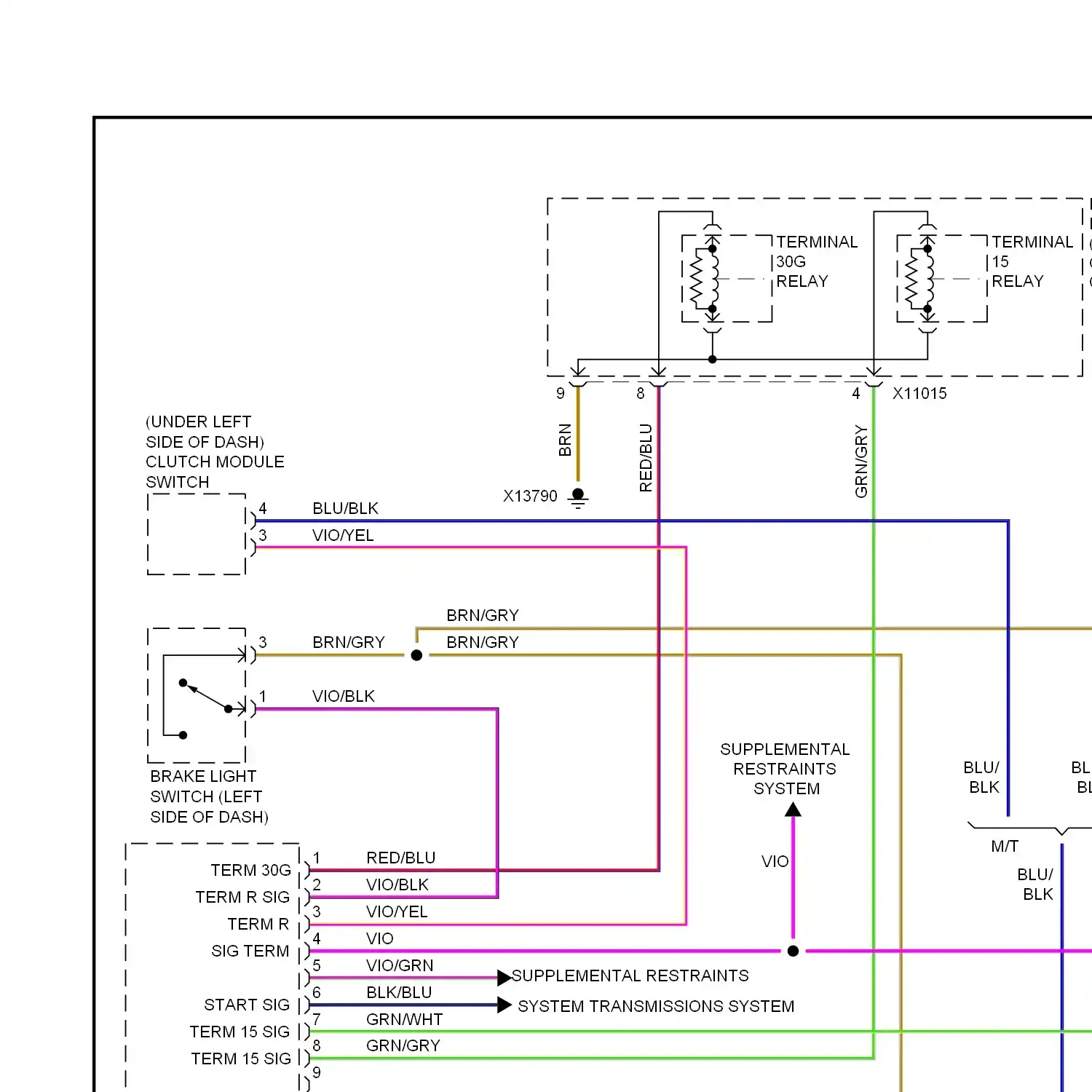Select the vertical RED/BLU wire label

click(x=646, y=458)
